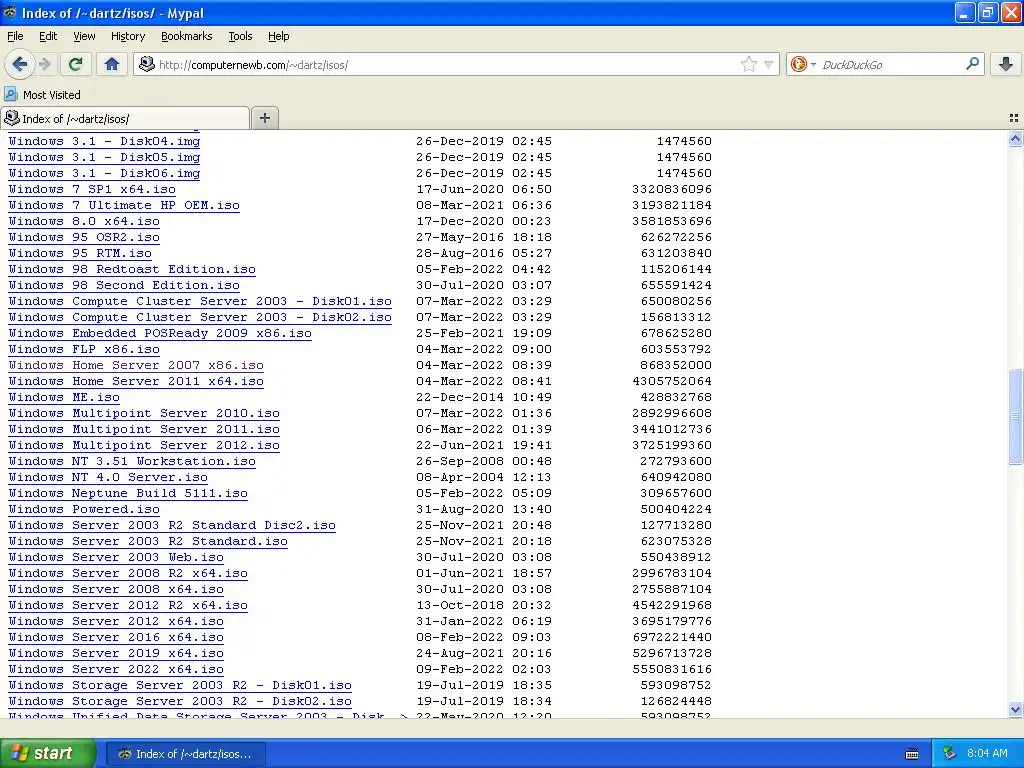Screen dimensions: 1024x768
Task: Open the Help menu
Action: 278,36
